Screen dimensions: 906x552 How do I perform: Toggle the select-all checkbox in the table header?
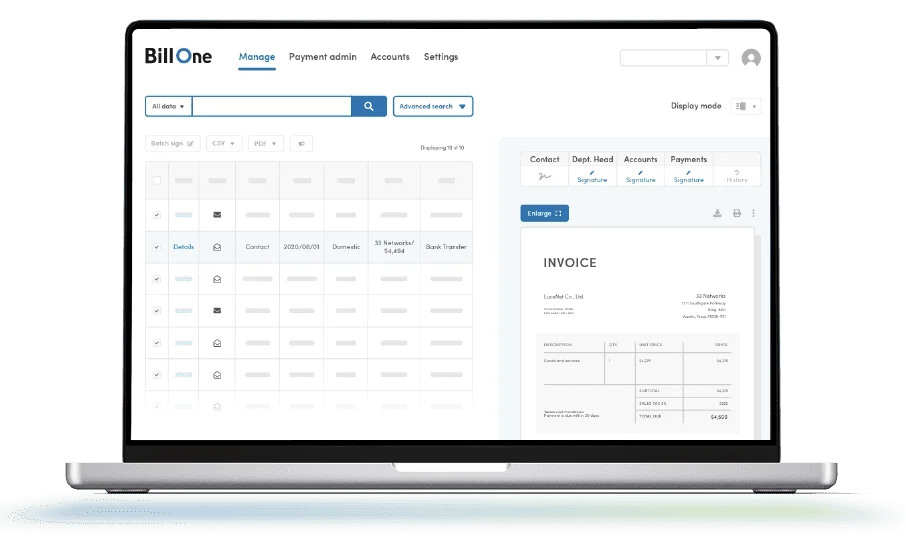pos(157,180)
